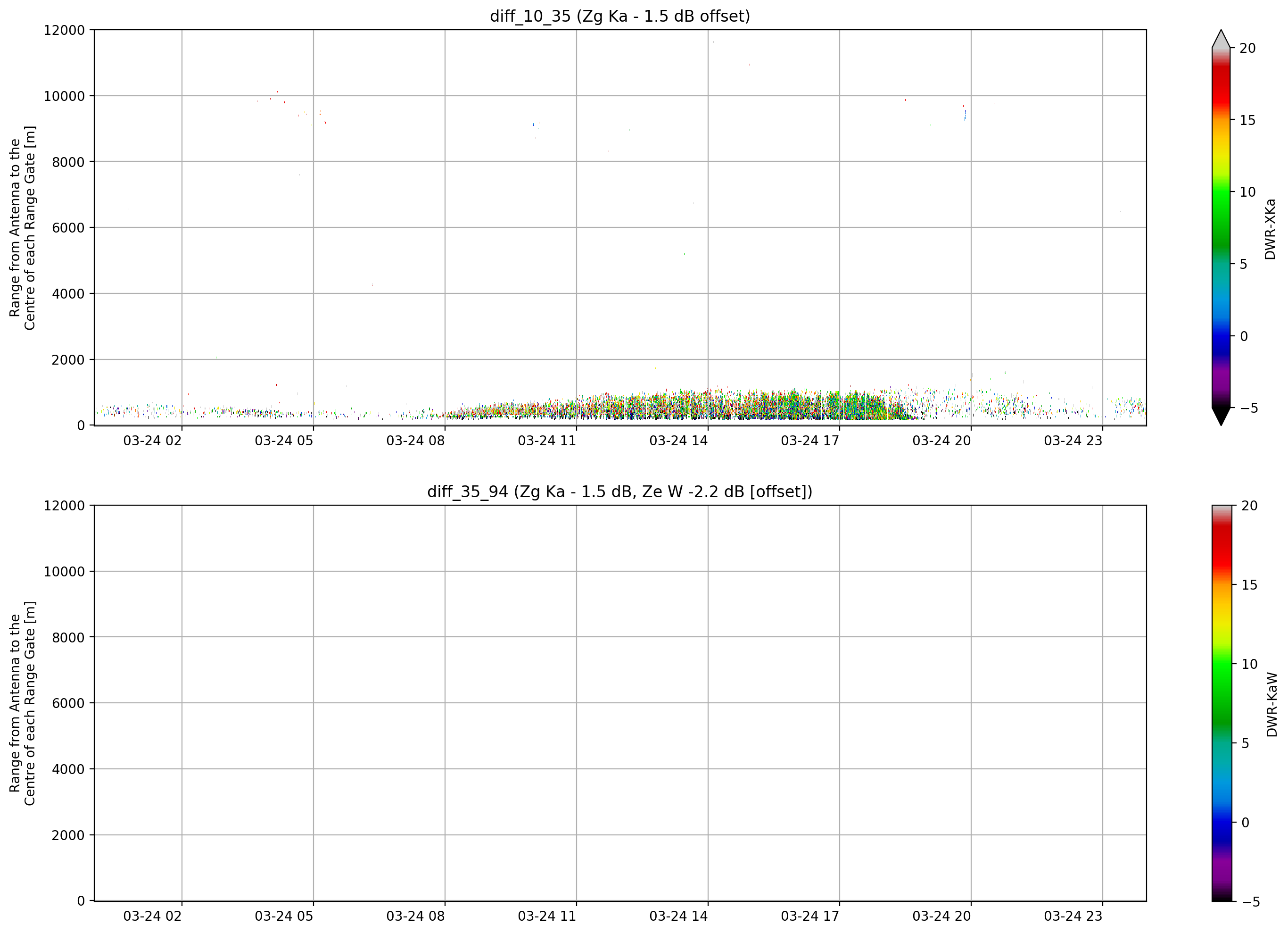Click the gray upper extension arrow of DWR-XKa colorbar
This screenshot has width=1288, height=933.
click(x=1221, y=39)
